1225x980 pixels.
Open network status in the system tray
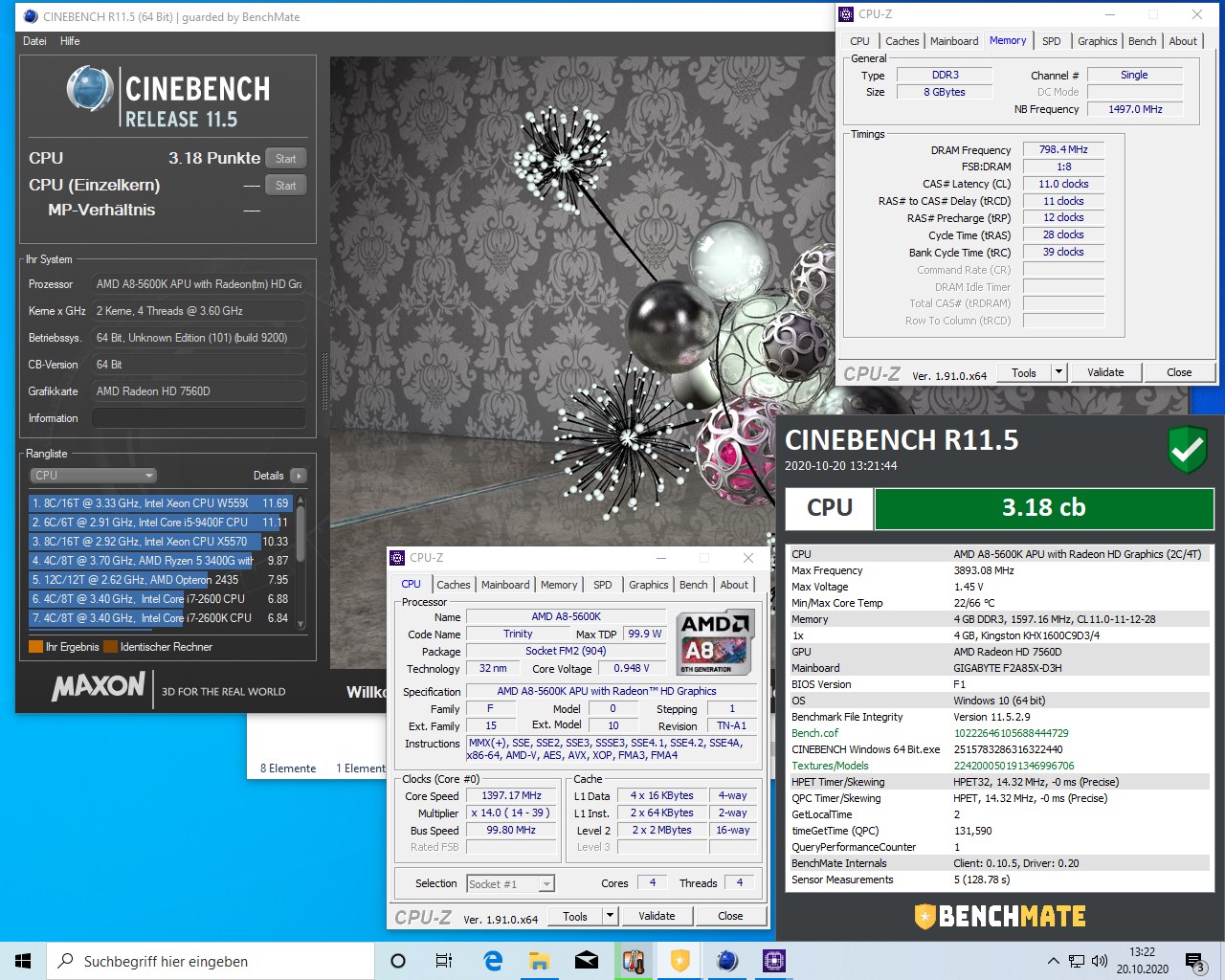[1077, 961]
